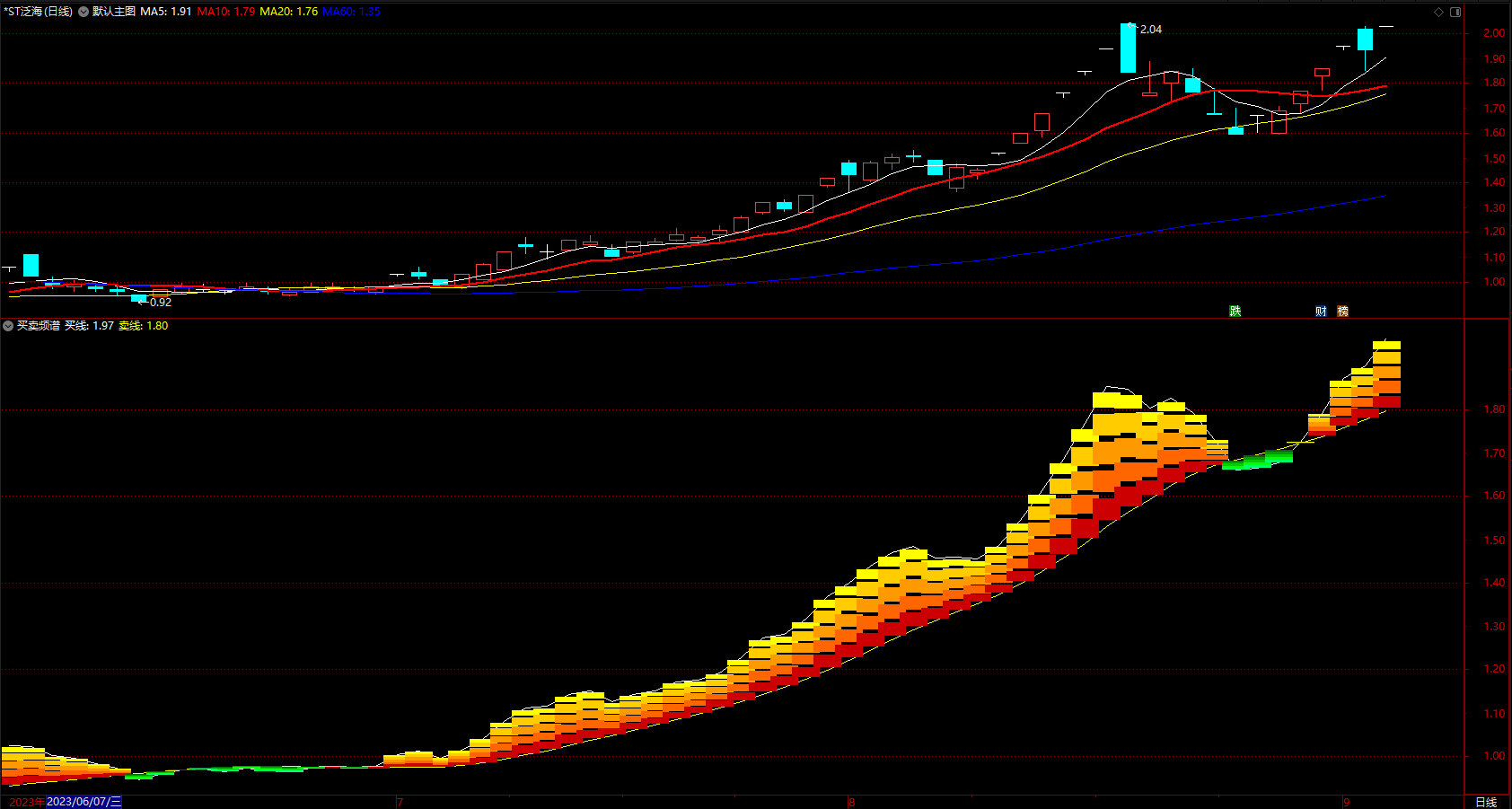Toggle the side panel icon at top right
Viewport: 1512px width, 809px height.
click(x=1455, y=12)
